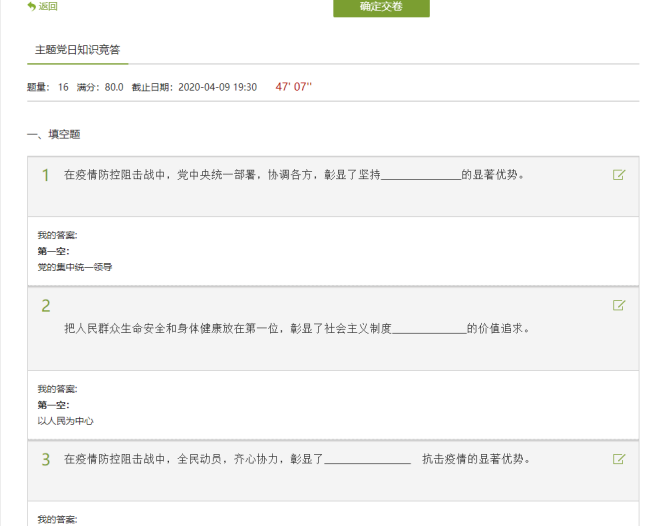Click the red countdown timer
Screen dimensions: 667x527
coord(294,87)
